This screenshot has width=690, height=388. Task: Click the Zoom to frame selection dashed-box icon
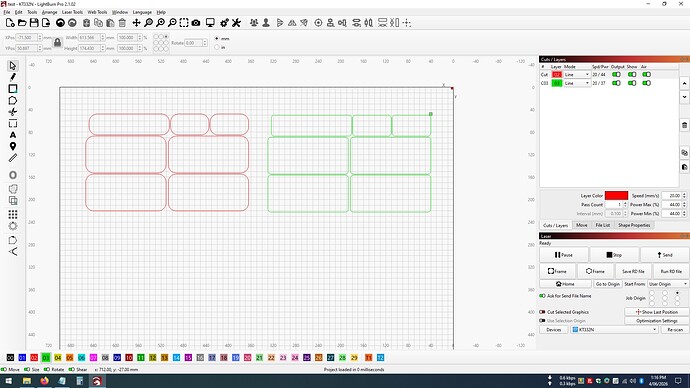click(184, 23)
